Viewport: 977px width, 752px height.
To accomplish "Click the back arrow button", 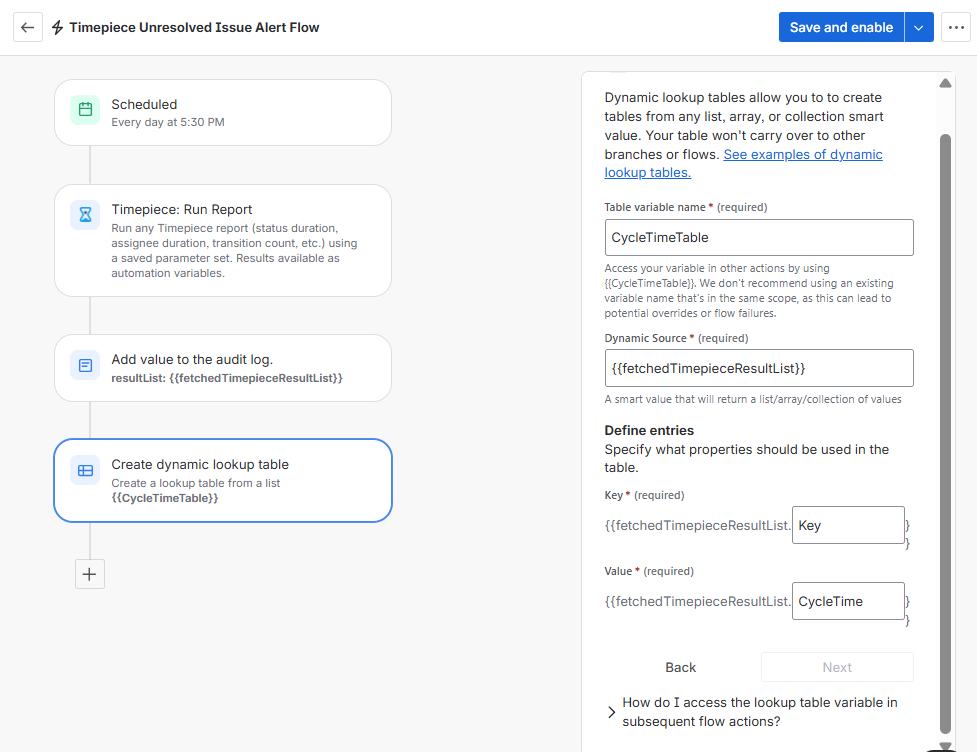I will [x=27, y=27].
